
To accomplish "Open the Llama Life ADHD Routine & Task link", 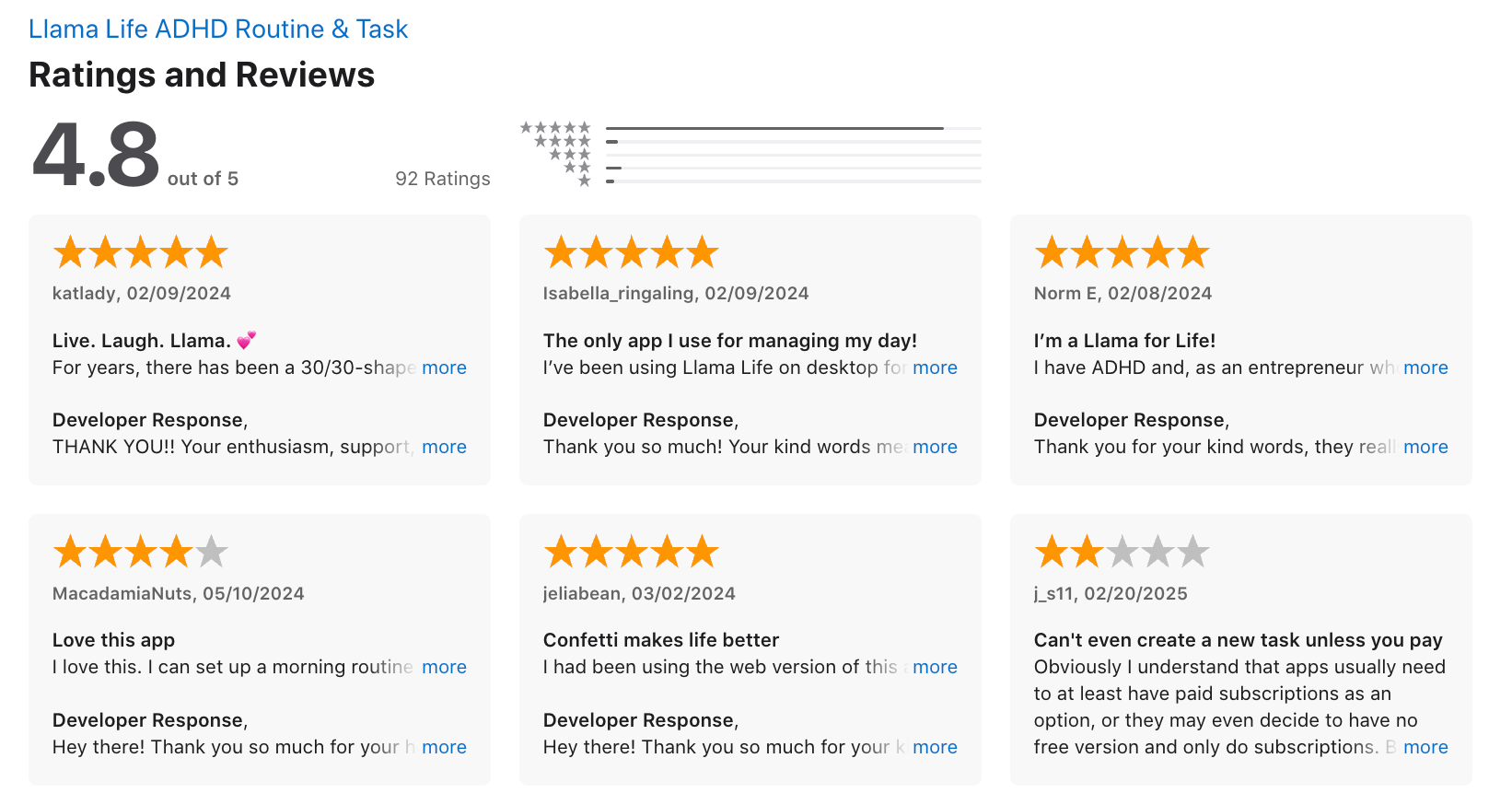I will pos(218,29).
